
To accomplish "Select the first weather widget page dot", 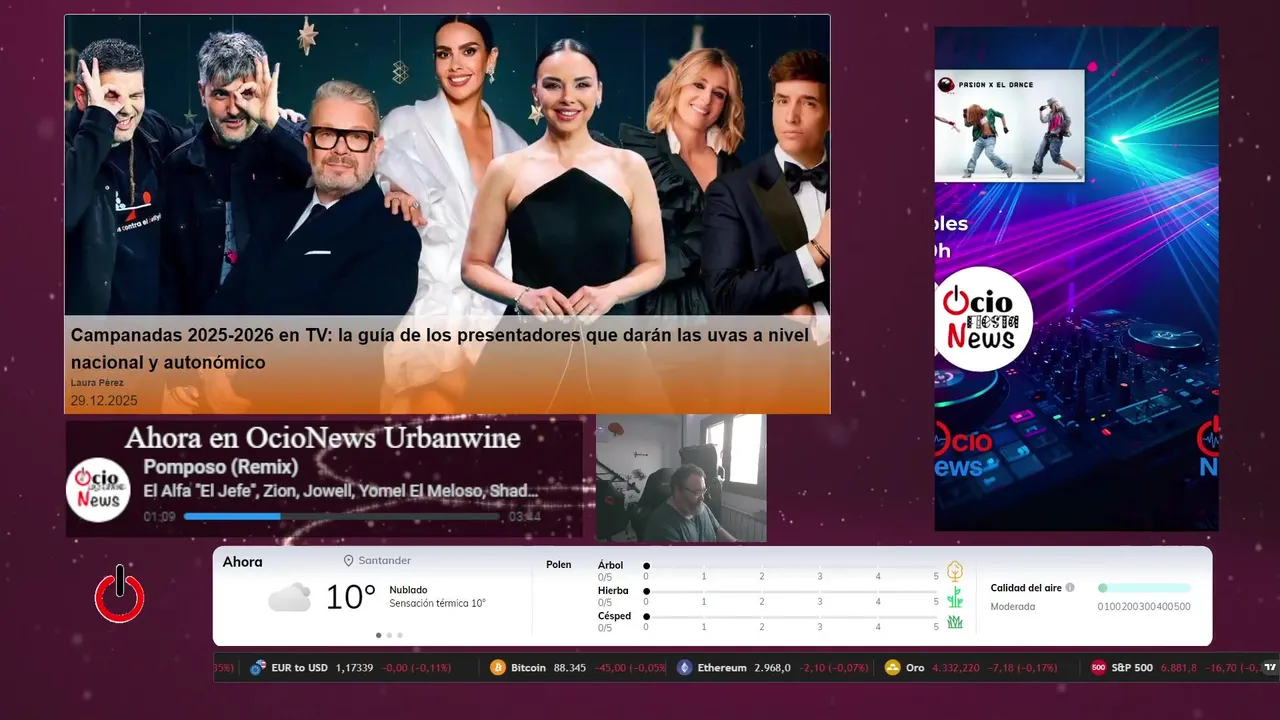I will 378,635.
